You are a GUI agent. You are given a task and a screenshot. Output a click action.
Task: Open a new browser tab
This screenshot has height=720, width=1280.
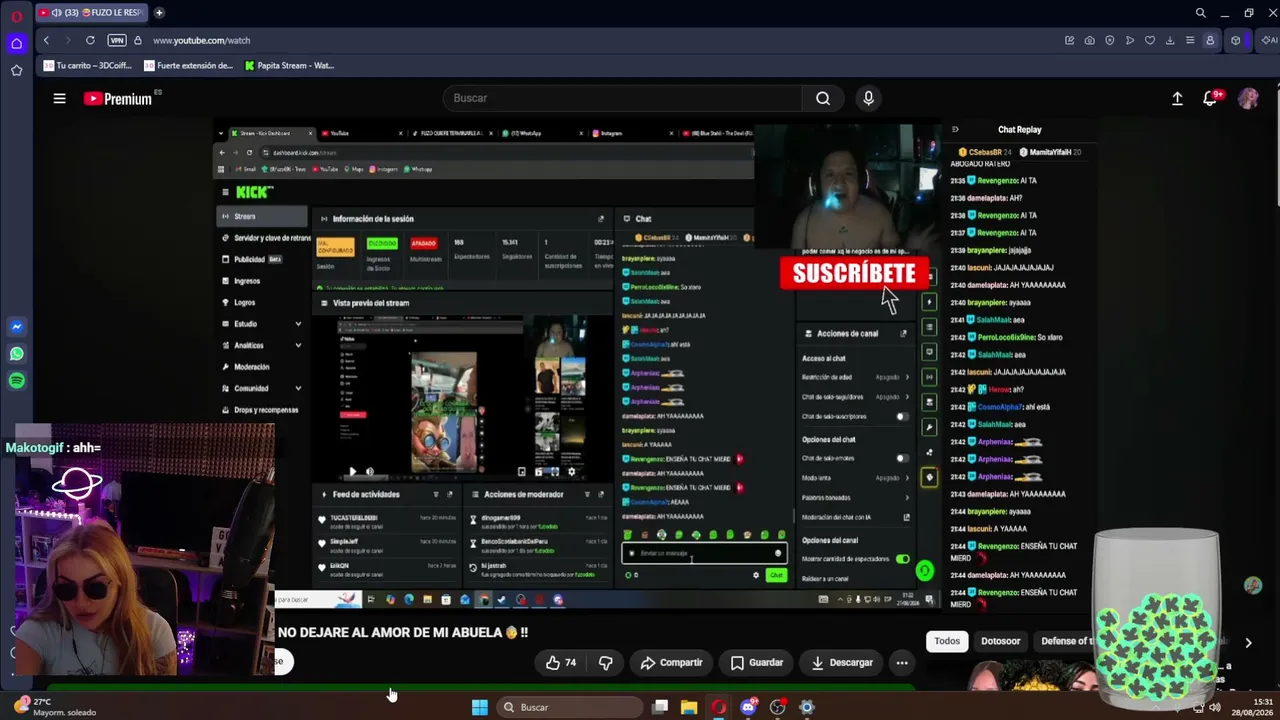[x=159, y=13]
